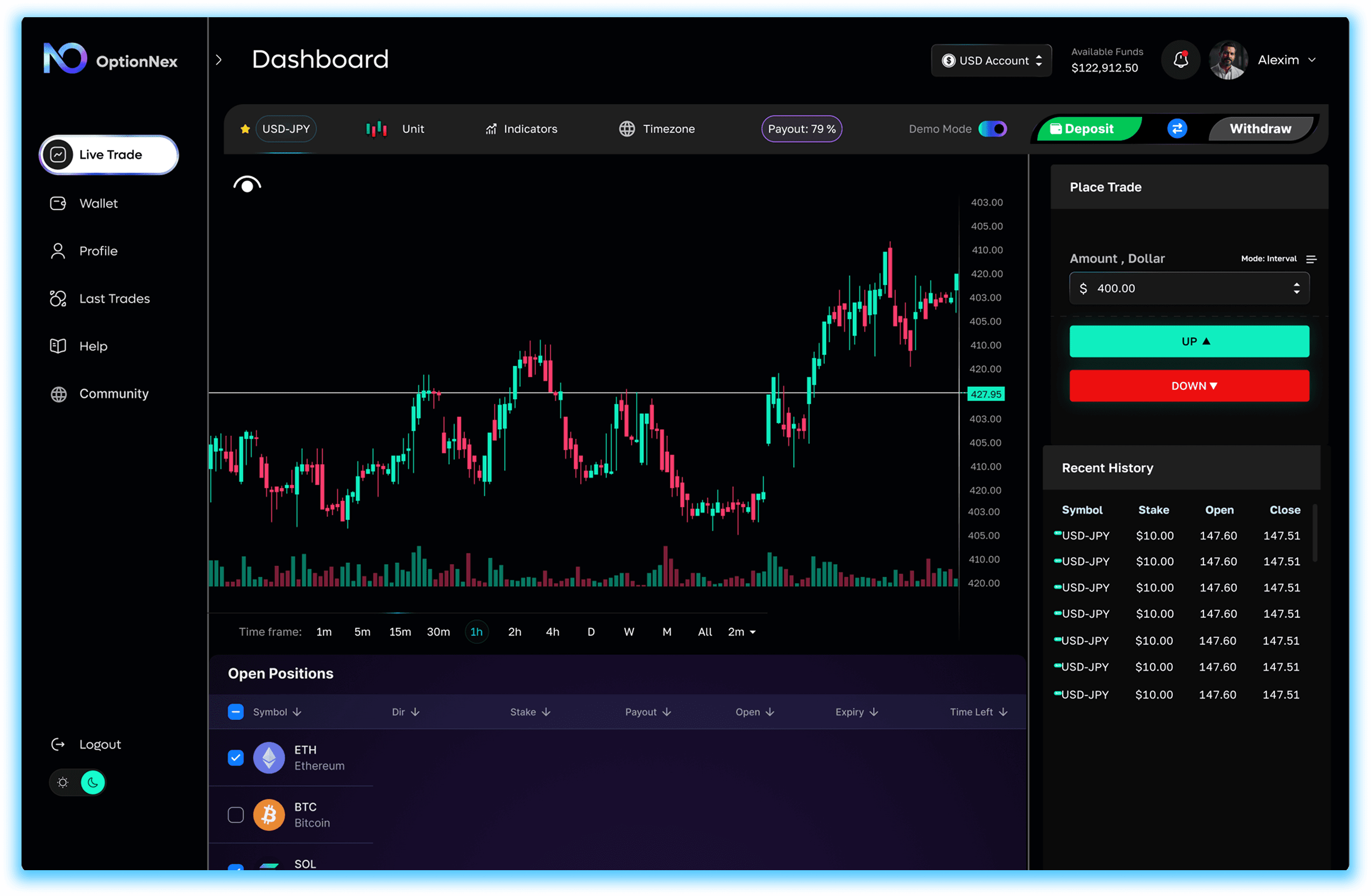Open the 2m timeframe dropdown

point(741,632)
